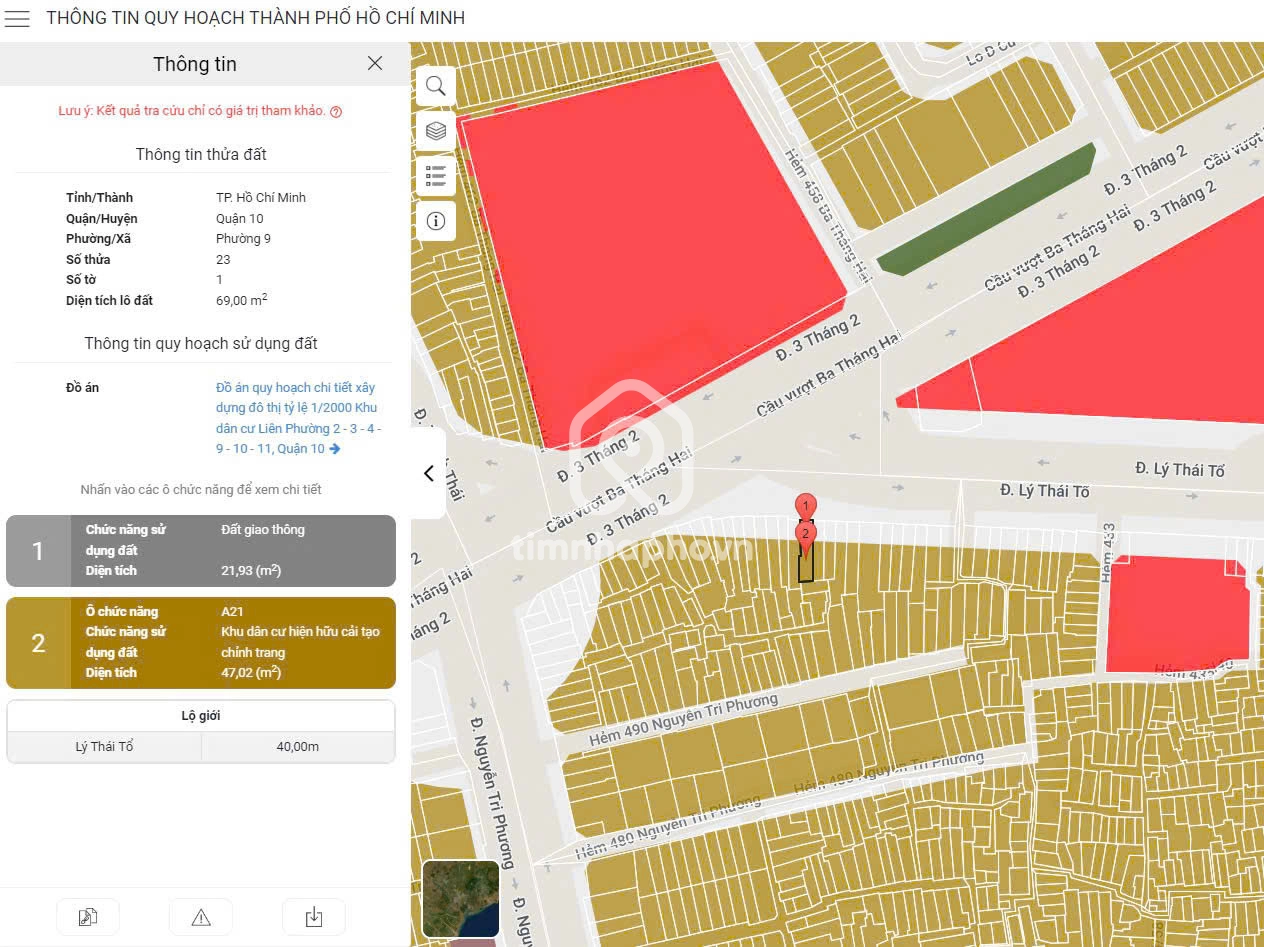Click the warning triangle report button
Screen dimensions: 1264x947
[x=200, y=916]
